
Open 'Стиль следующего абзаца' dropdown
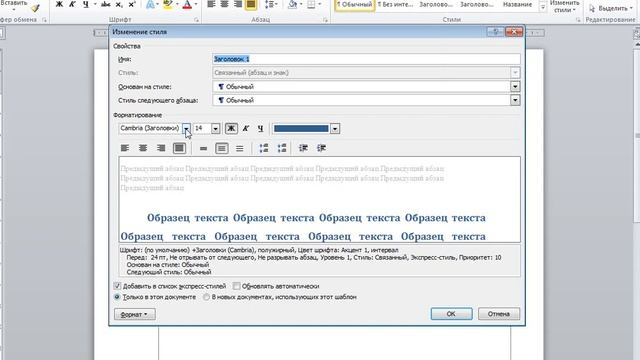click(515, 100)
